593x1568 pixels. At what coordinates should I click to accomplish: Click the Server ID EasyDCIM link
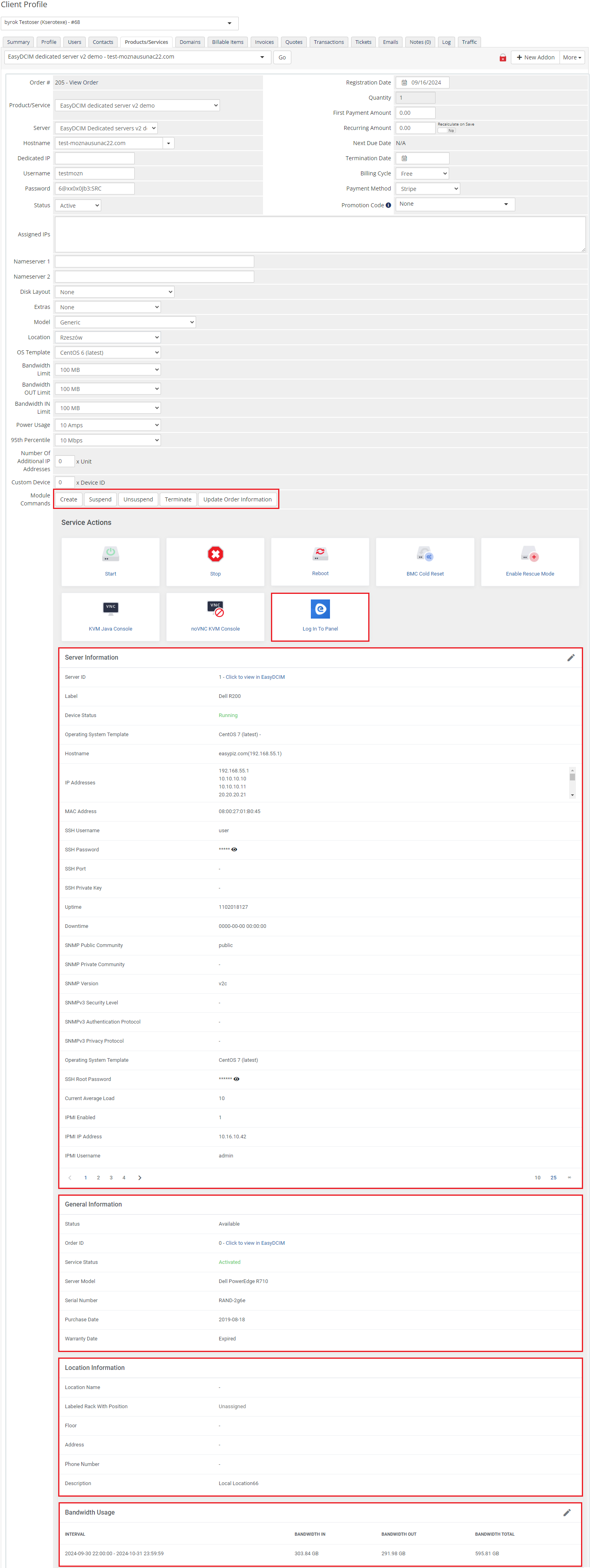251,677
